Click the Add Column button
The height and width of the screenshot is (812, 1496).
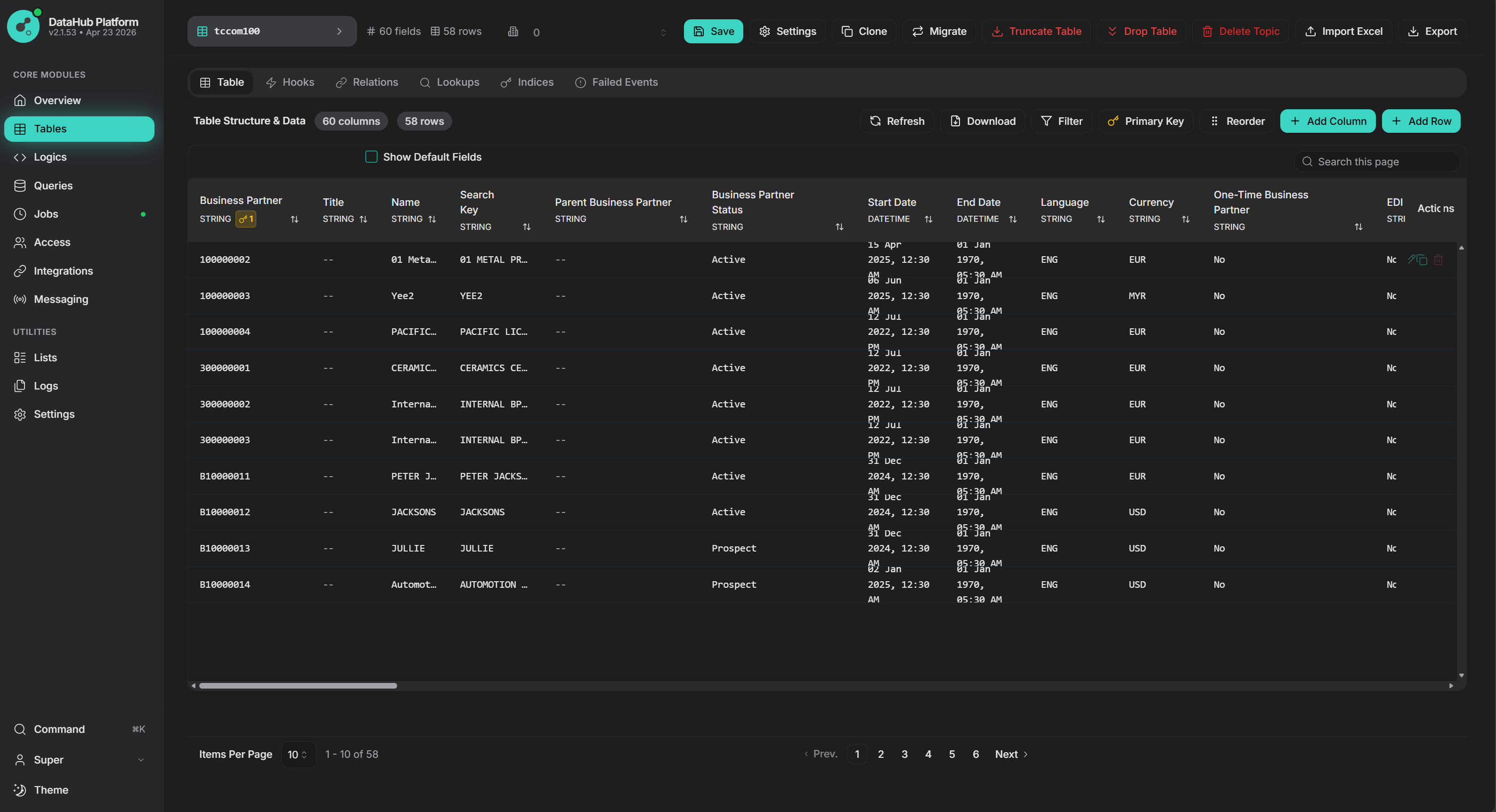(x=1327, y=121)
